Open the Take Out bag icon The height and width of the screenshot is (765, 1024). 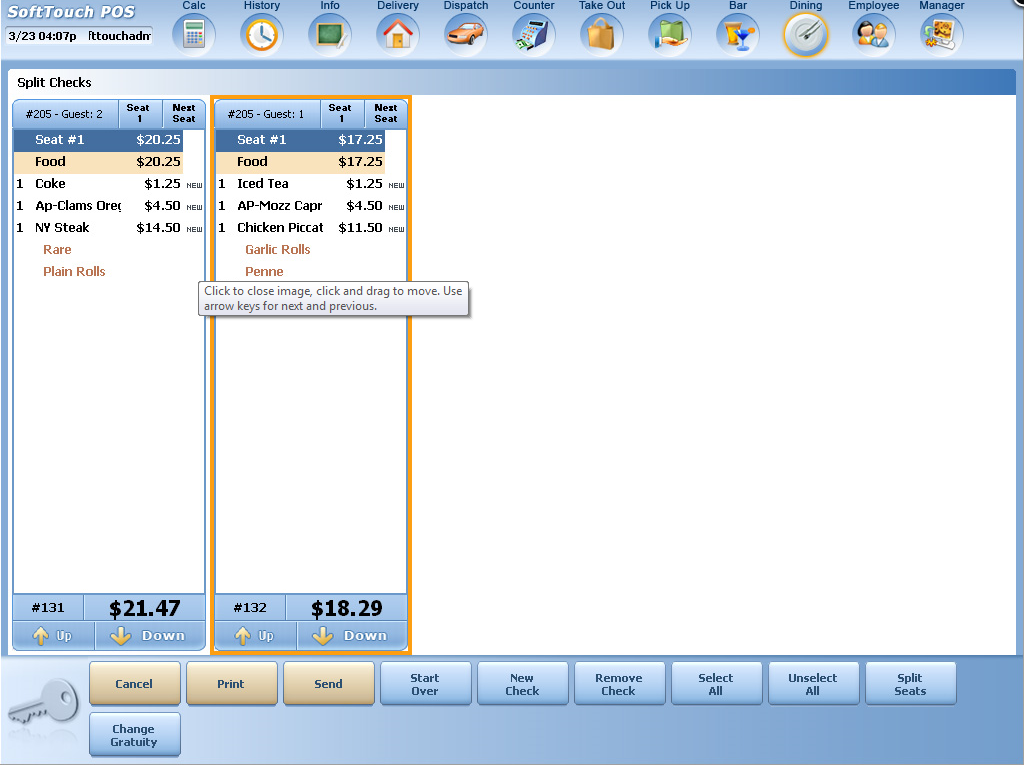[x=601, y=35]
